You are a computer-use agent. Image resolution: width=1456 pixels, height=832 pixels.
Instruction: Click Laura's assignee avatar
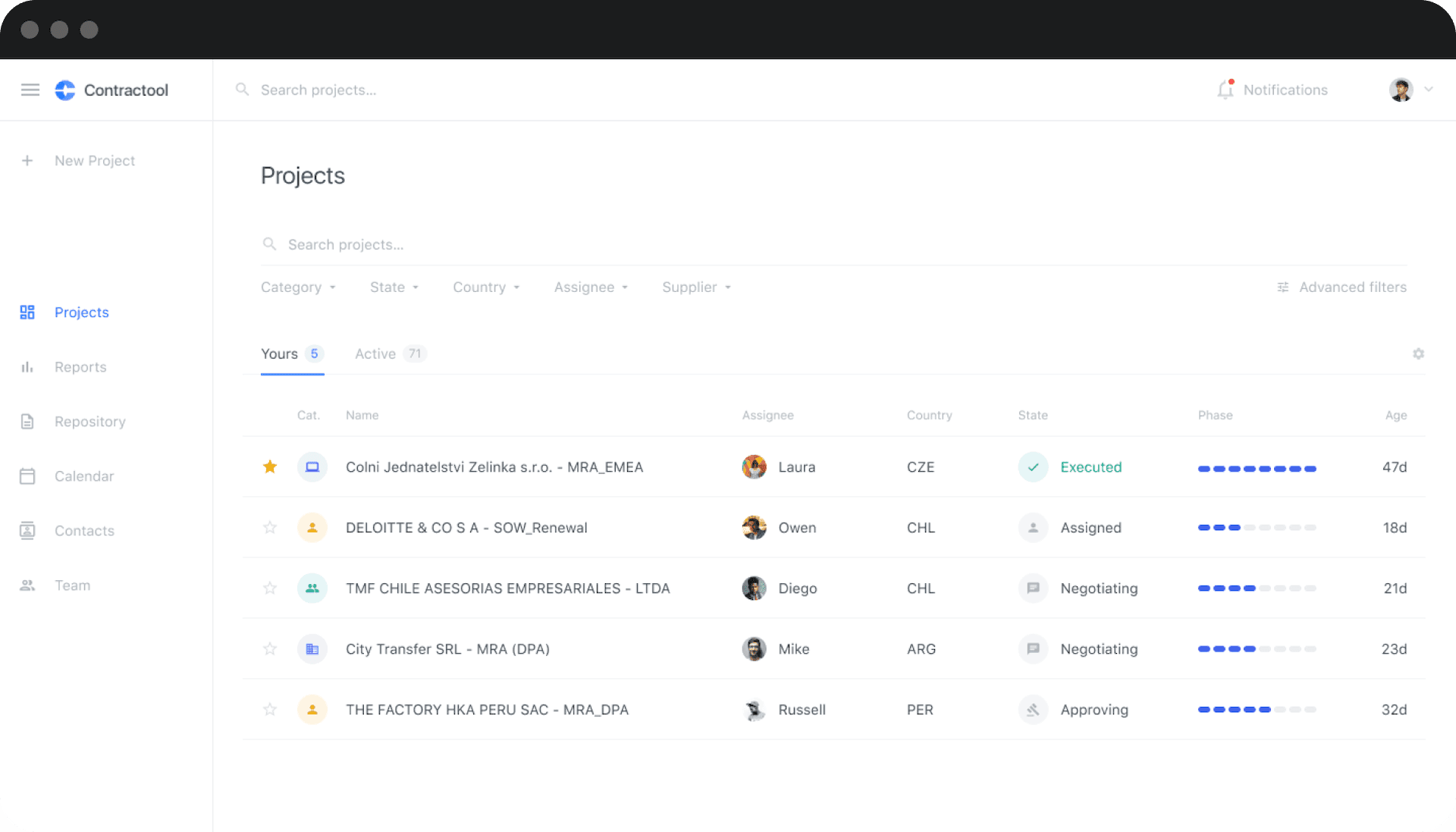tap(754, 467)
